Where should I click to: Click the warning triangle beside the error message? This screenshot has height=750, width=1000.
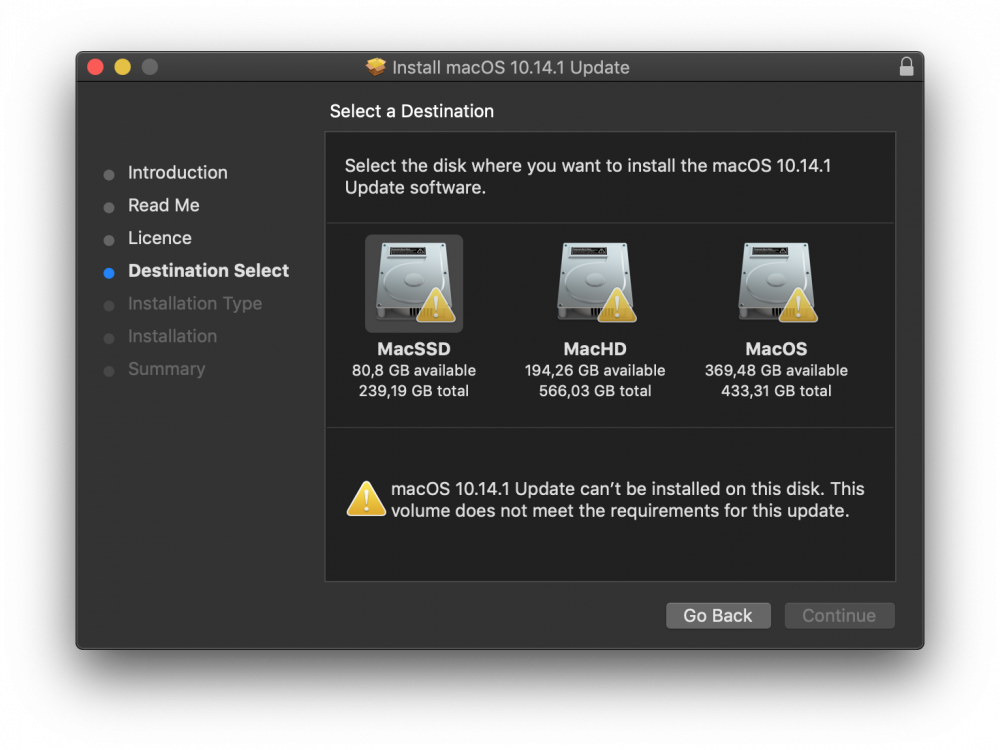pos(366,499)
